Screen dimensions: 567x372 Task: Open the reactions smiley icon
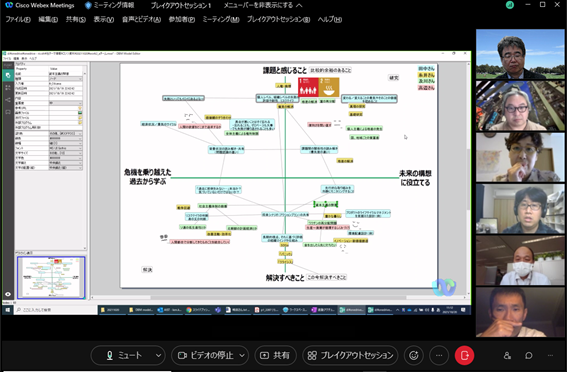click(414, 356)
